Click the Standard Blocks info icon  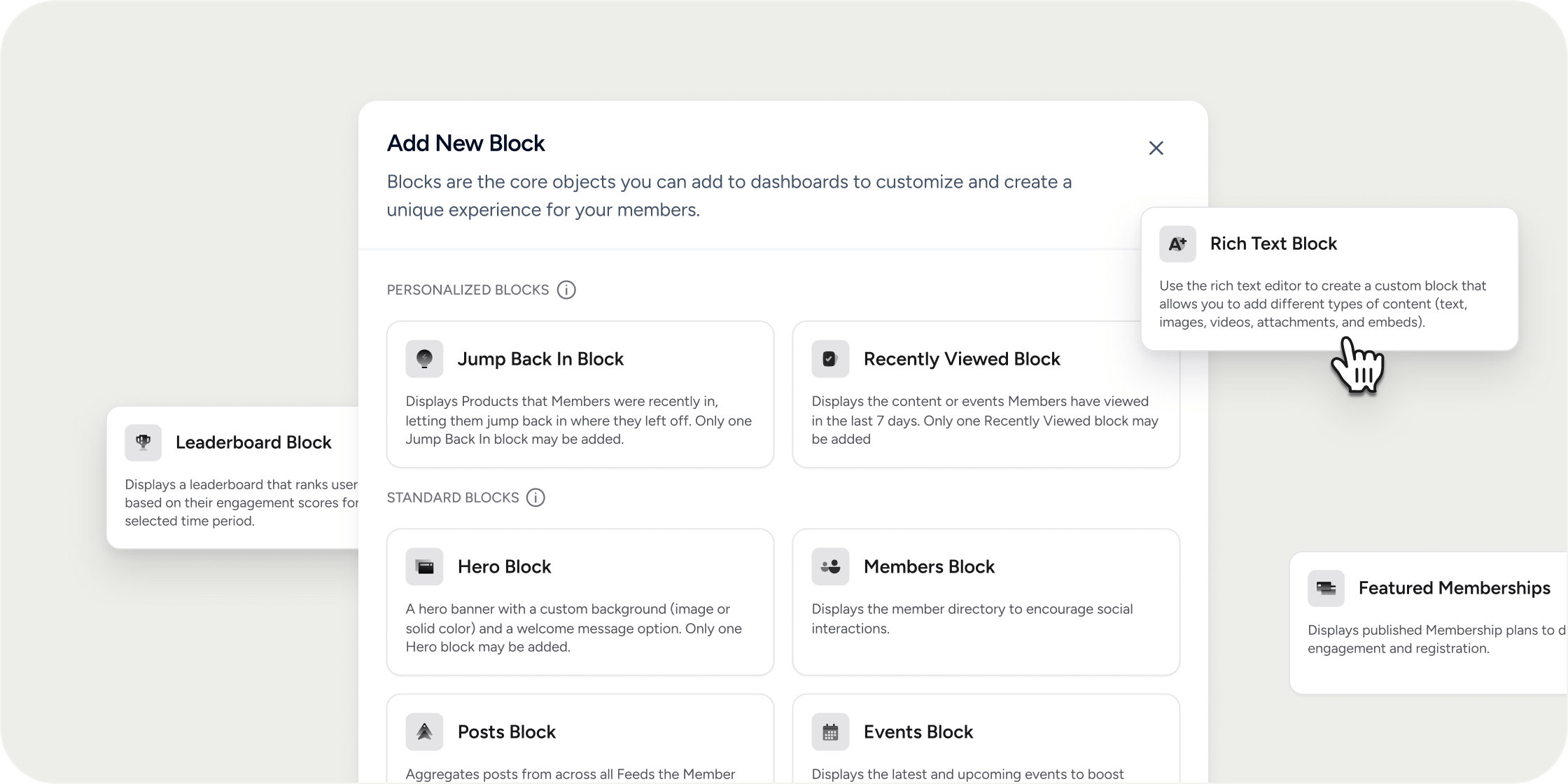(535, 498)
